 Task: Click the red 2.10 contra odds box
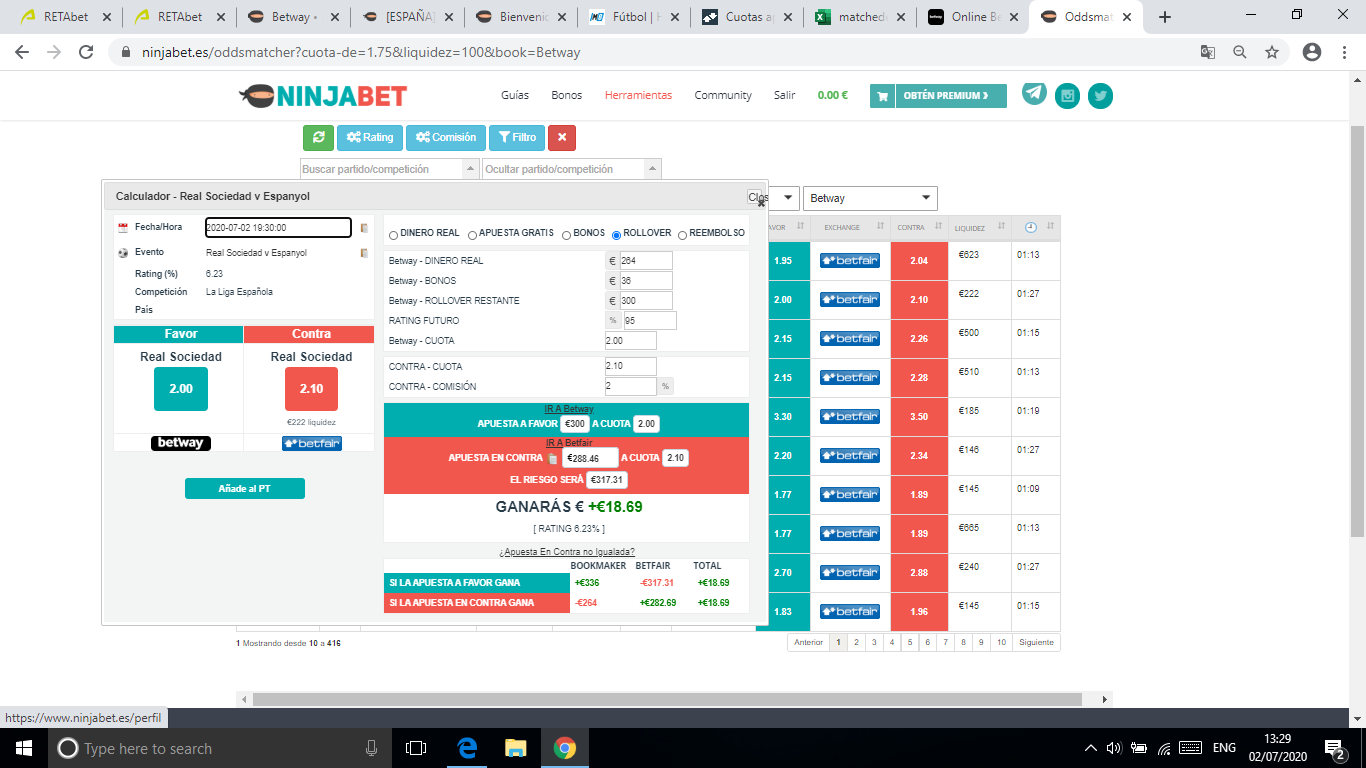point(311,389)
